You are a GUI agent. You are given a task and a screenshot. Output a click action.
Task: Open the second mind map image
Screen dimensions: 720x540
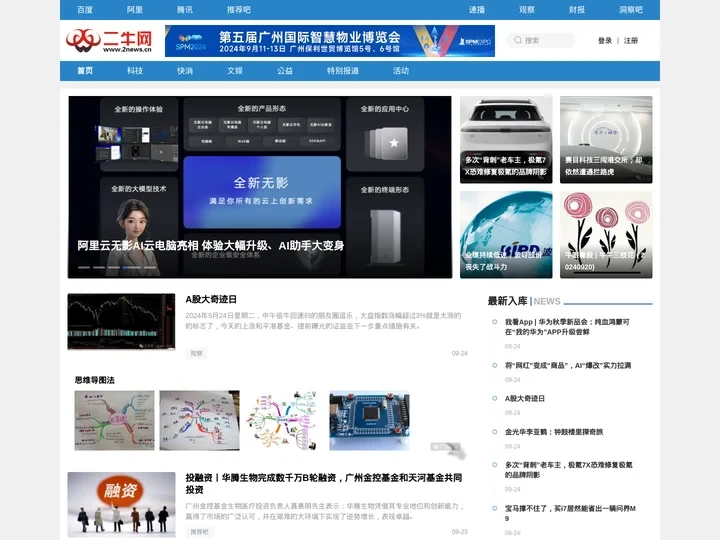pos(199,420)
